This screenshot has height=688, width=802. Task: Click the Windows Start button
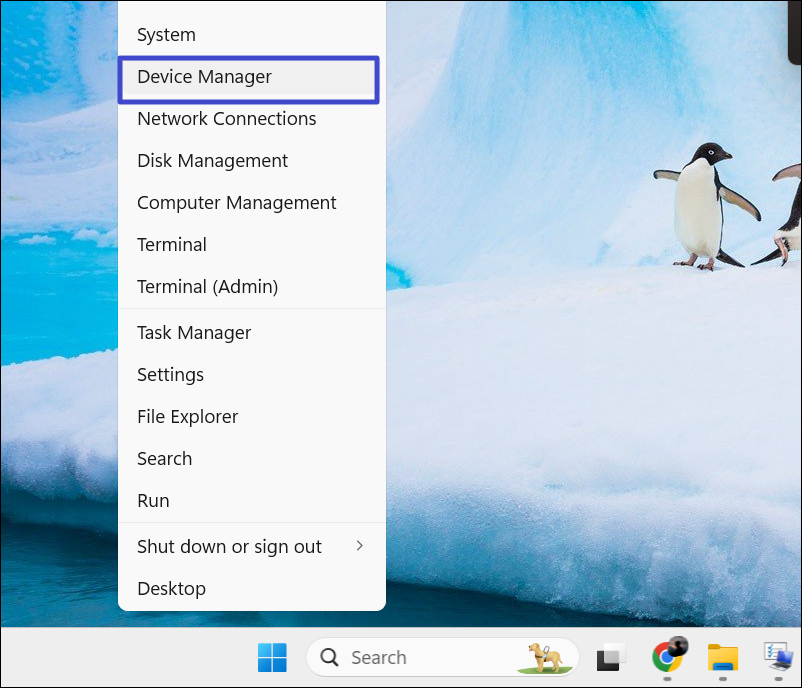272,657
